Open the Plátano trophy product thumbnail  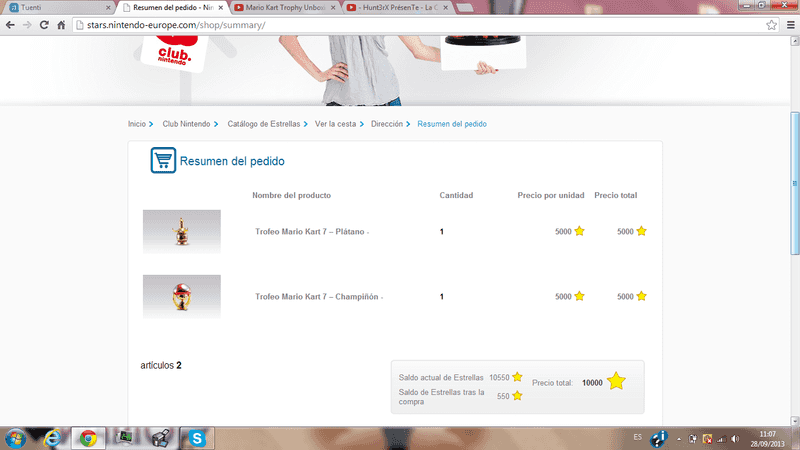click(x=182, y=232)
